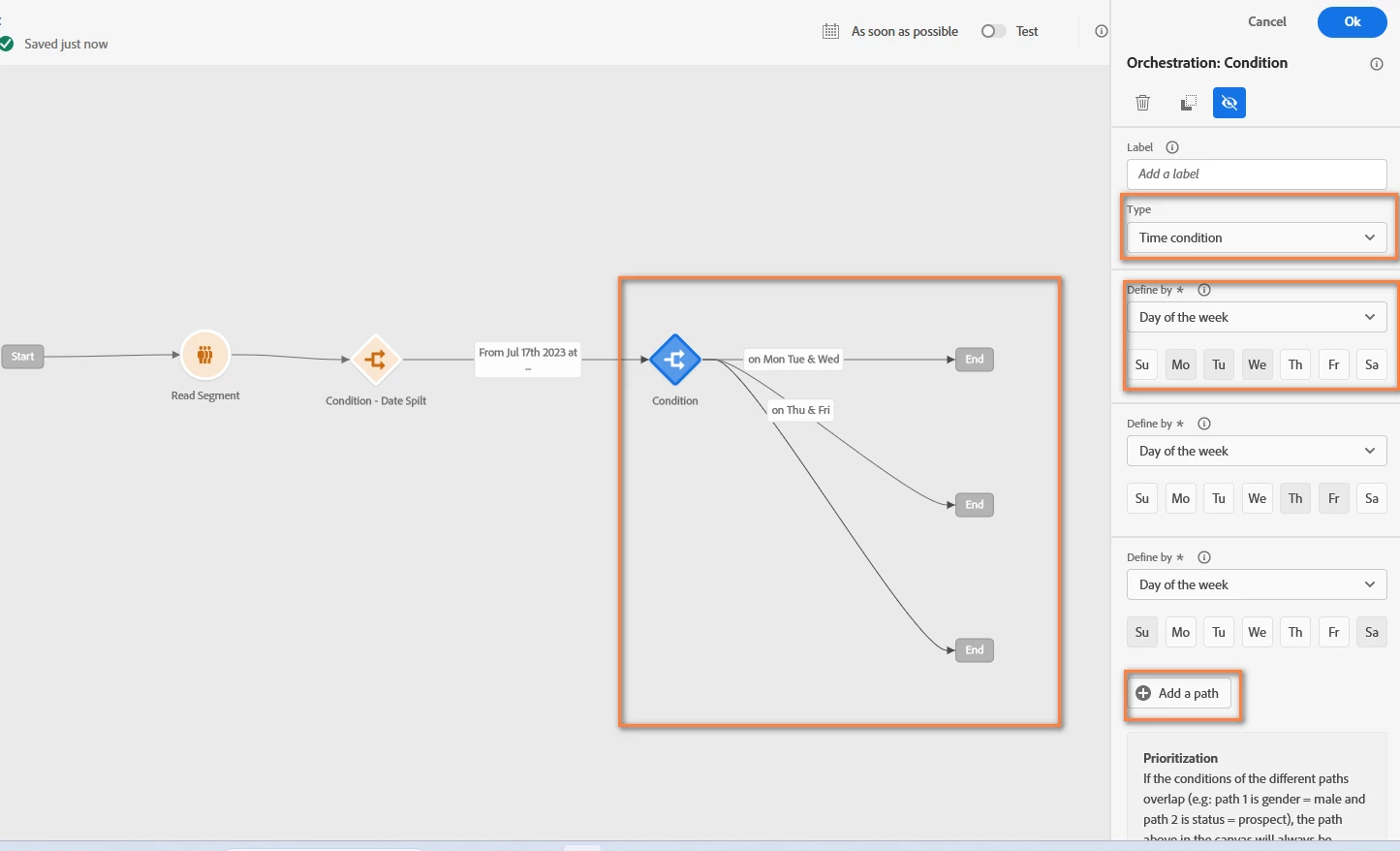Open info icon beside Orchestration: Condition title
1400x851 pixels.
pyautogui.click(x=1377, y=64)
